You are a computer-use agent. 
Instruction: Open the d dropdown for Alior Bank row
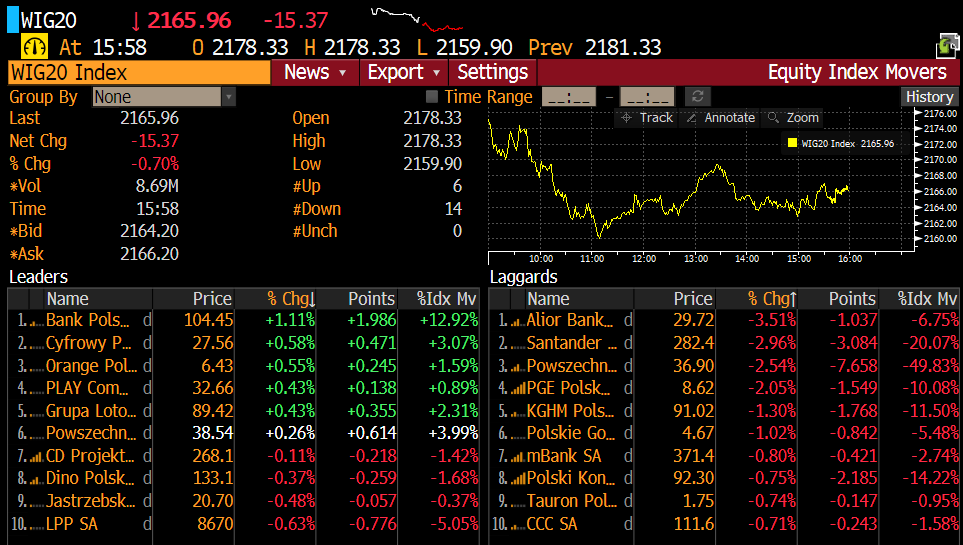tap(628, 321)
